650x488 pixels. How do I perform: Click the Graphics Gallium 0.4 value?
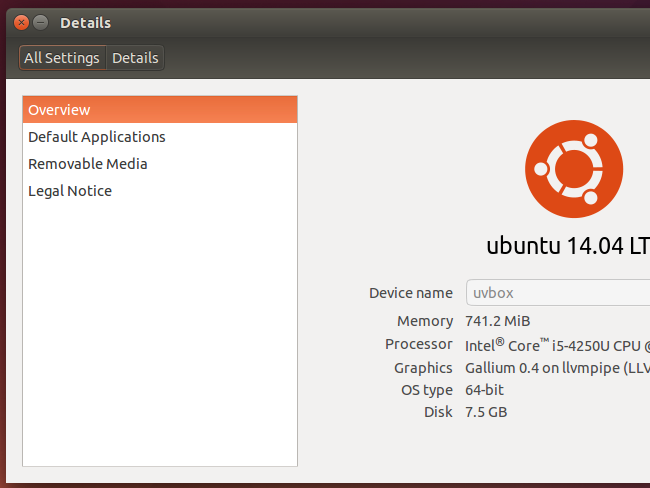click(x=558, y=368)
